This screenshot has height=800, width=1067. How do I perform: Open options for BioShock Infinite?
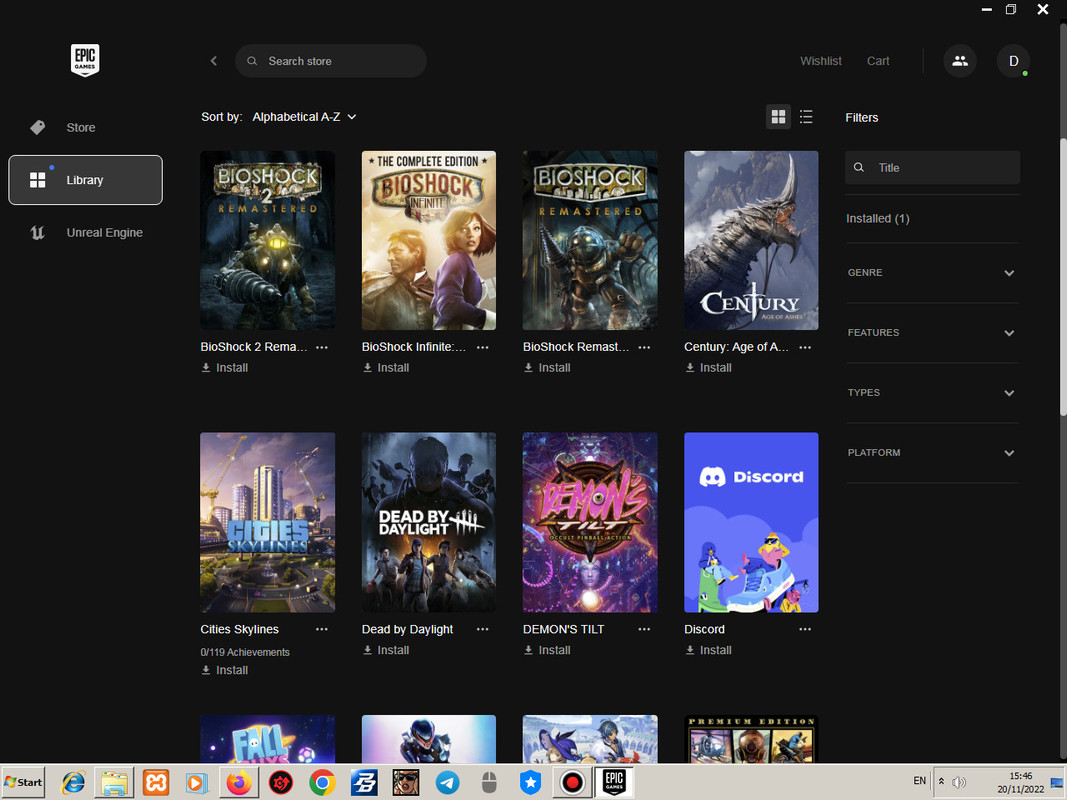tap(482, 347)
